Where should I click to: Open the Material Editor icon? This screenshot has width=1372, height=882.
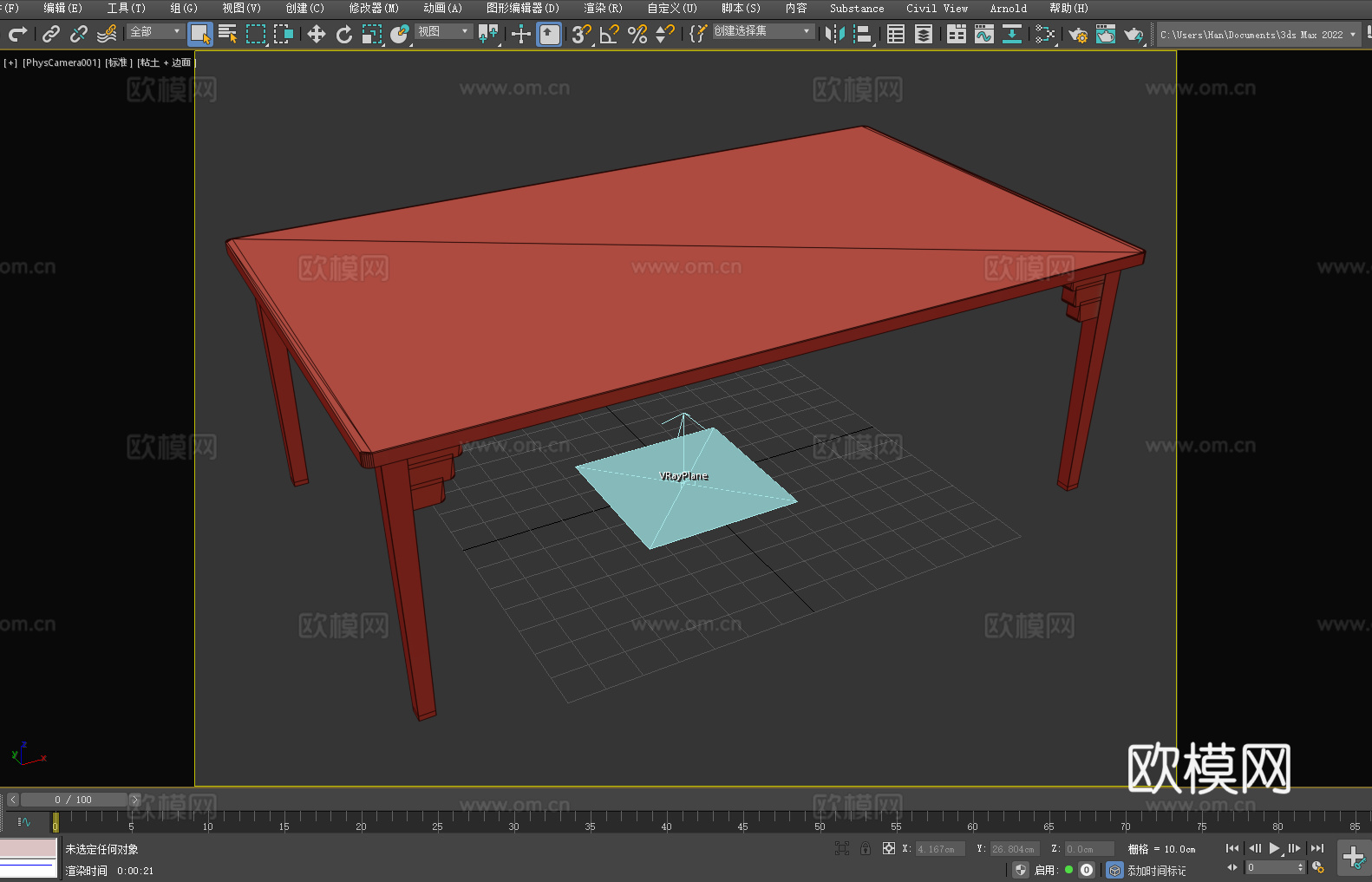[1045, 34]
